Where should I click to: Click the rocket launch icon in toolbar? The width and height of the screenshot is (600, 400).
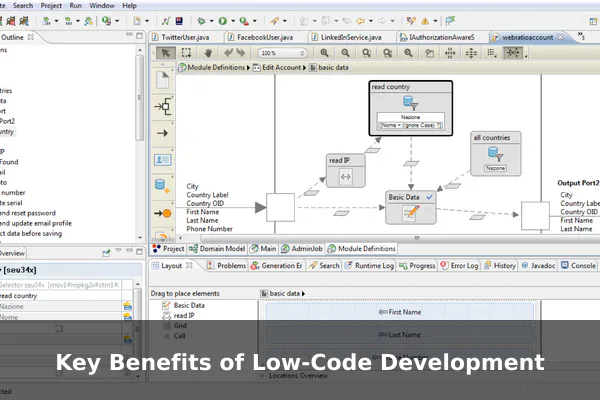click(x=274, y=21)
